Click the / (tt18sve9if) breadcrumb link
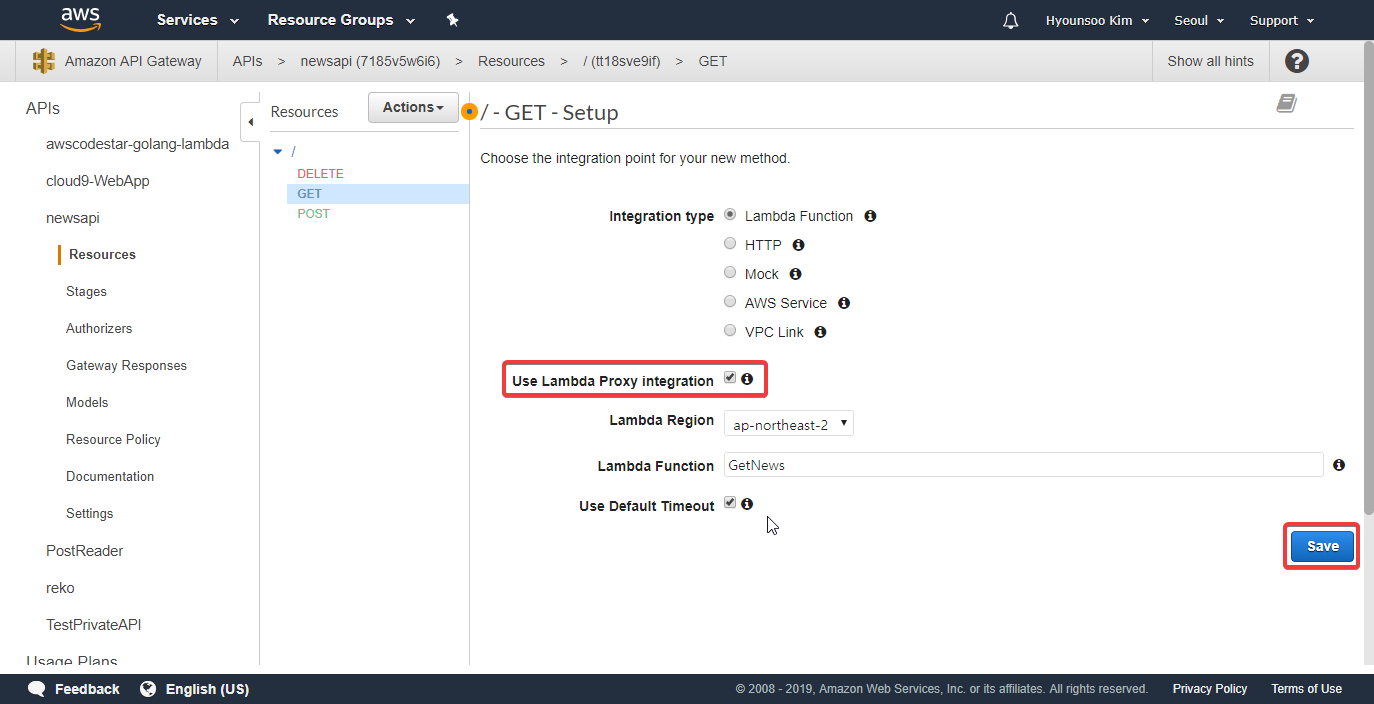Screen dimensions: 1374x704 [621, 61]
